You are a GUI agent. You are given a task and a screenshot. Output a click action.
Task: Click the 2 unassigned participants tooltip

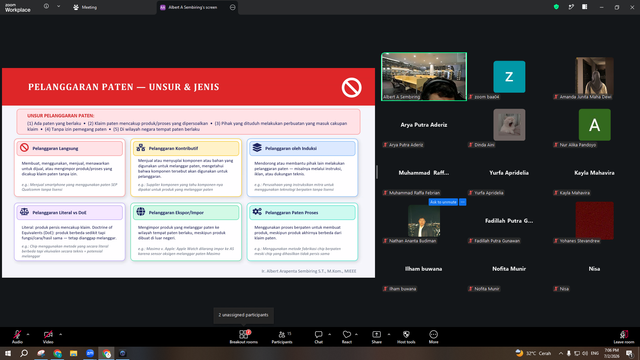[x=243, y=315]
